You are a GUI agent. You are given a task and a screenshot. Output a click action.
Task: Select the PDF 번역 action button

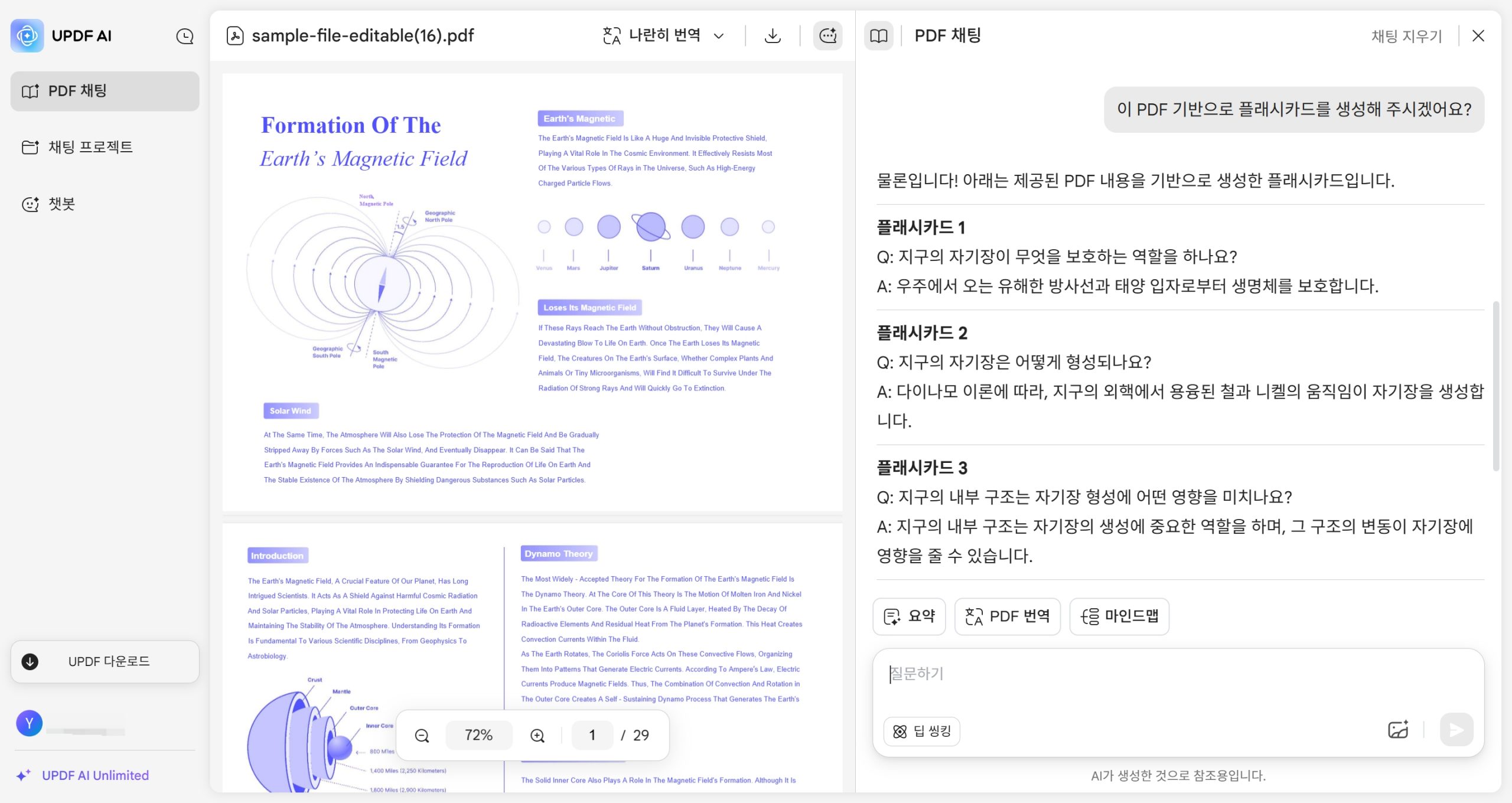1007,616
